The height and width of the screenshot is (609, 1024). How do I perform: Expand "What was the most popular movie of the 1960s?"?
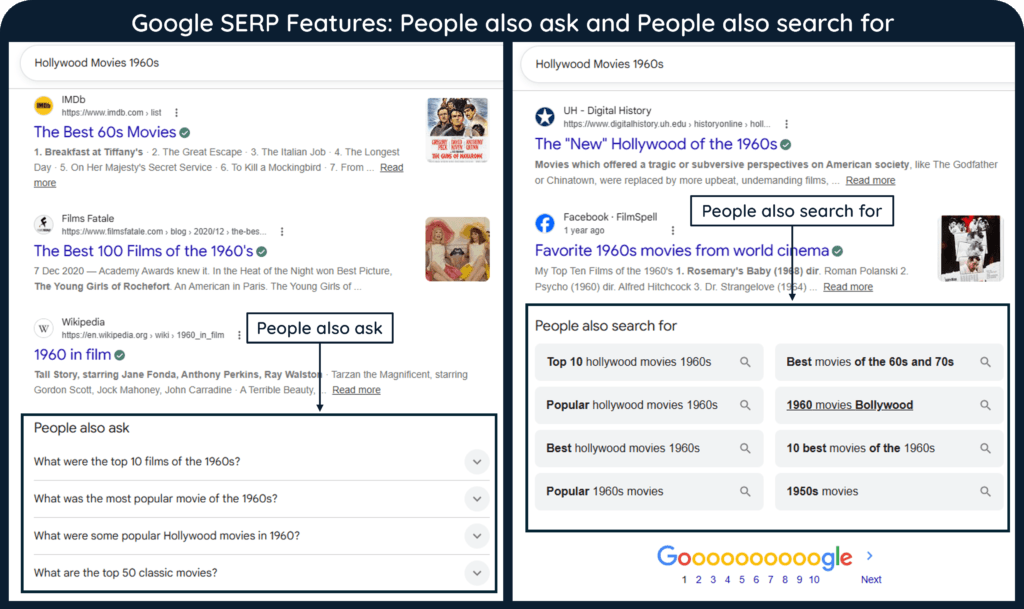pos(477,499)
